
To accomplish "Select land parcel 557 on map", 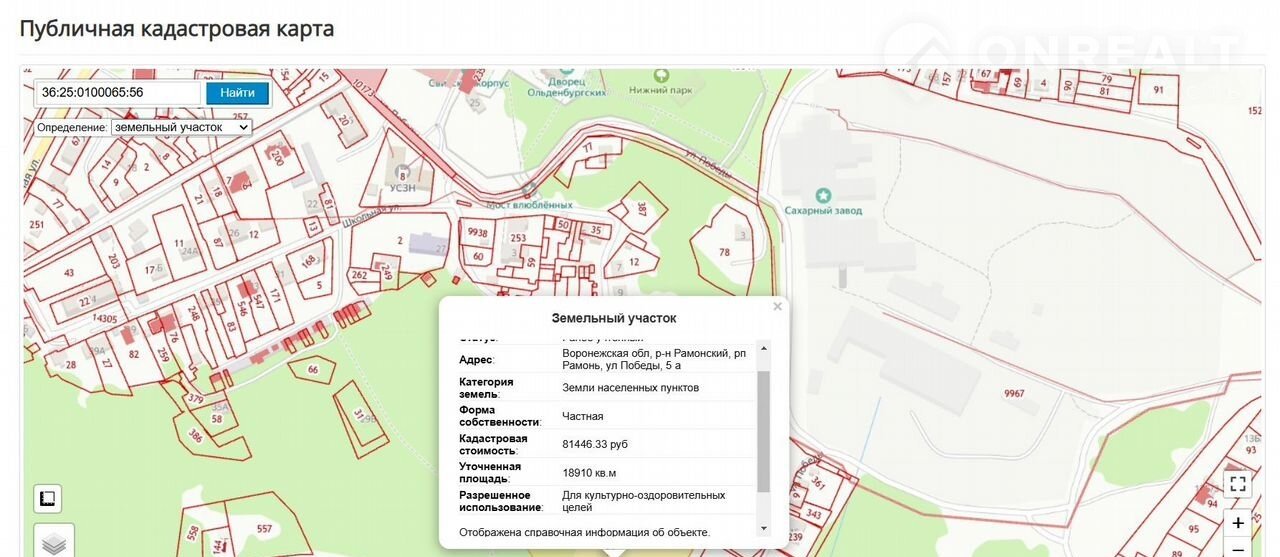I will pyautogui.click(x=265, y=528).
